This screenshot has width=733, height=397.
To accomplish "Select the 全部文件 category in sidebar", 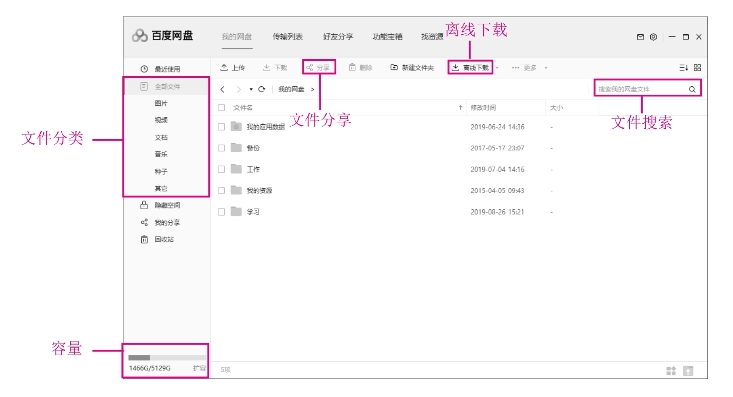I will click(x=166, y=87).
